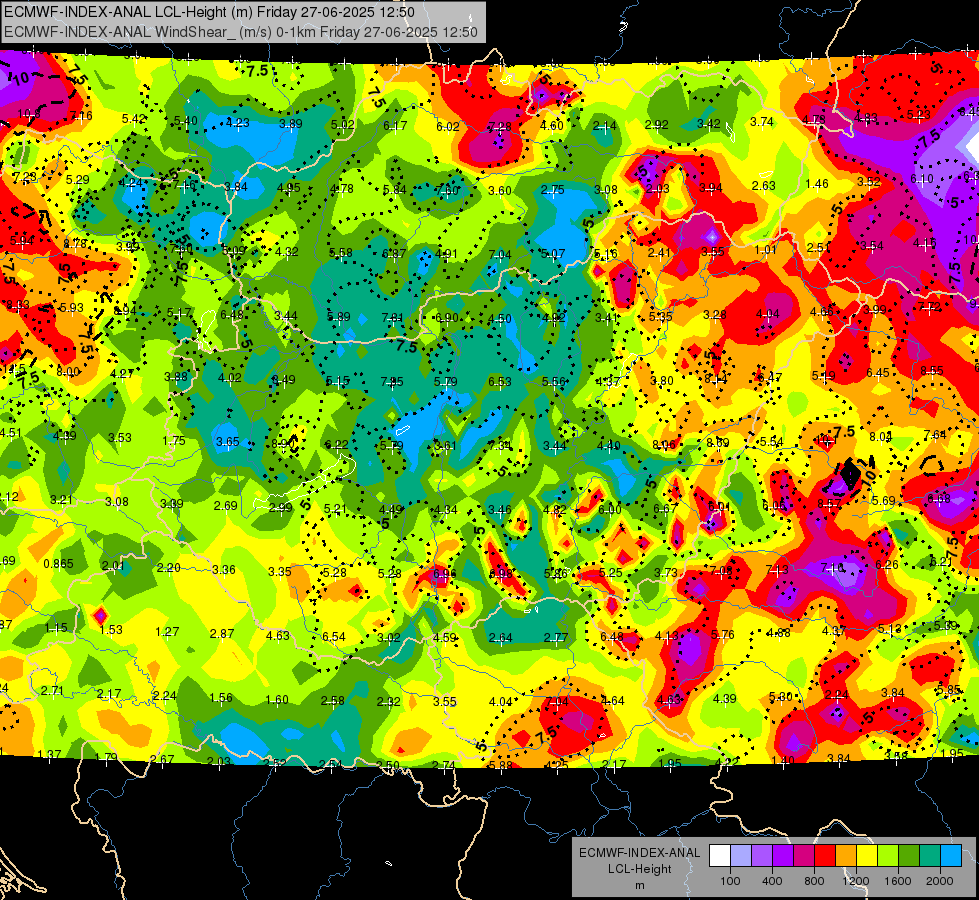This screenshot has width=979, height=900.
Task: Click the grid value 7.28
Action: pos(499,127)
